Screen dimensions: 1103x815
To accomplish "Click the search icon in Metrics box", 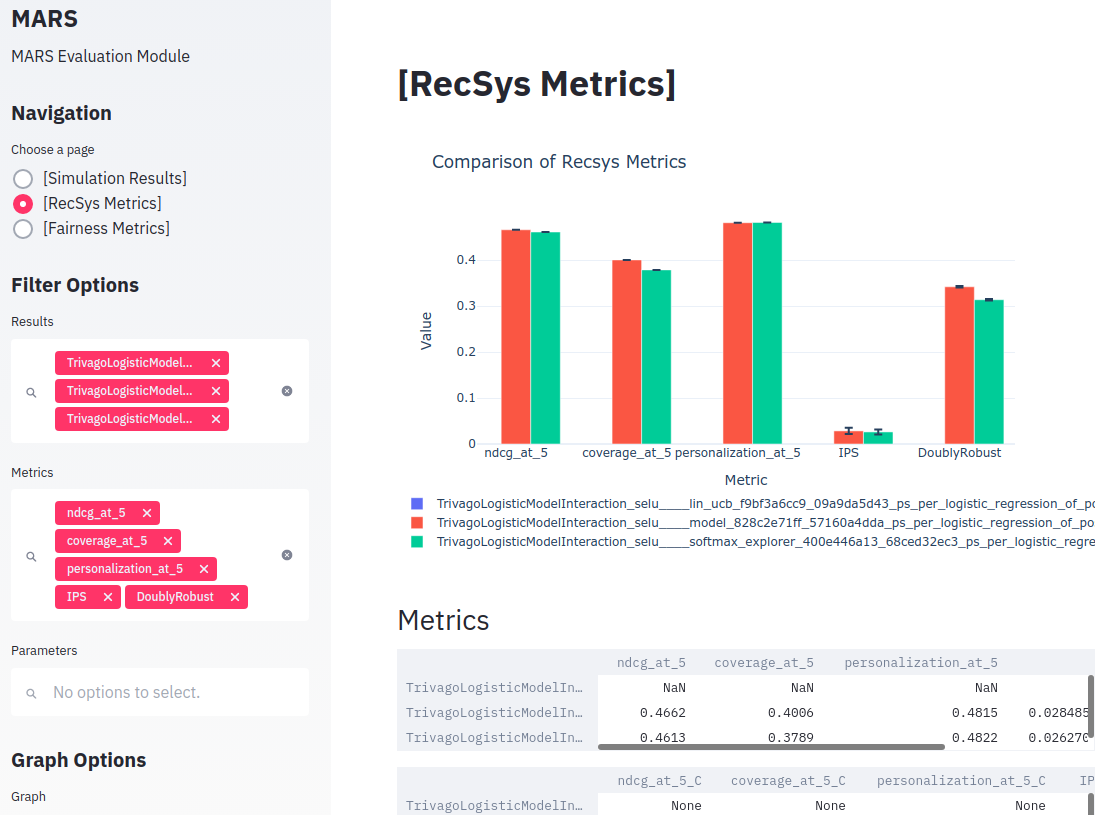I will pos(31,556).
